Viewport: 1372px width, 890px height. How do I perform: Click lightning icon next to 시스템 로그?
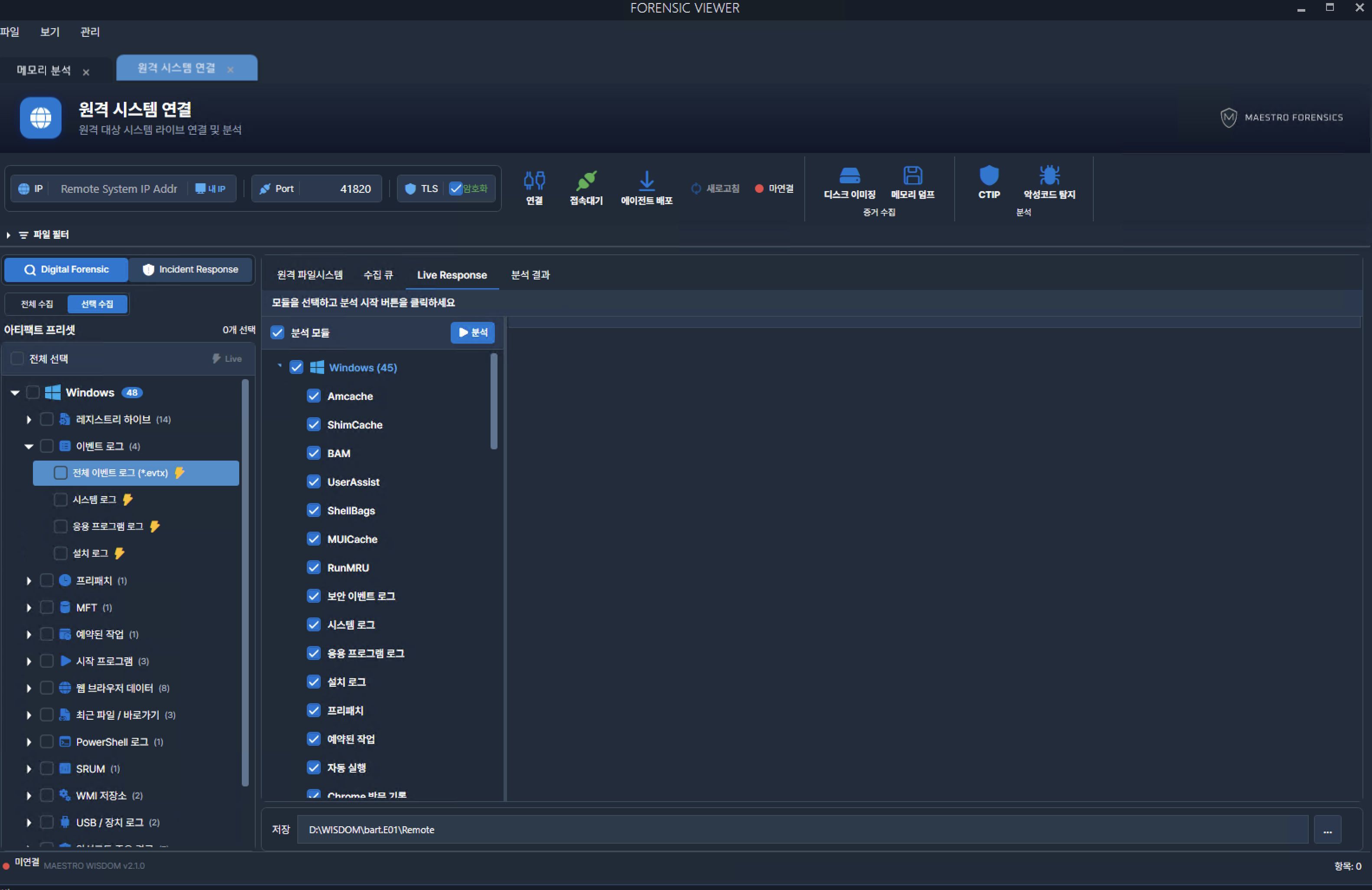coord(127,499)
